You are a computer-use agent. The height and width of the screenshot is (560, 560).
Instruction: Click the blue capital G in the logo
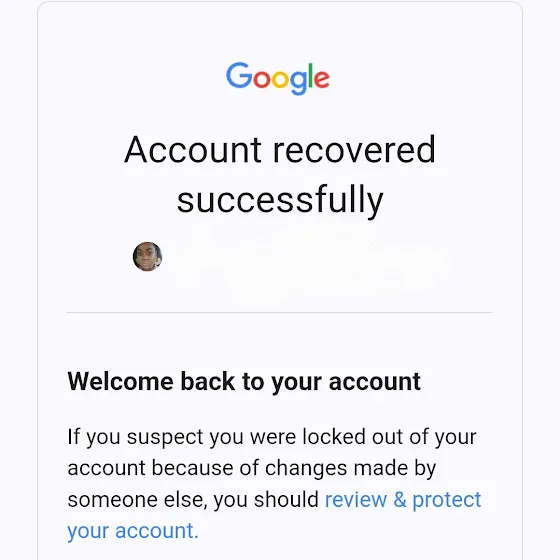[239, 75]
